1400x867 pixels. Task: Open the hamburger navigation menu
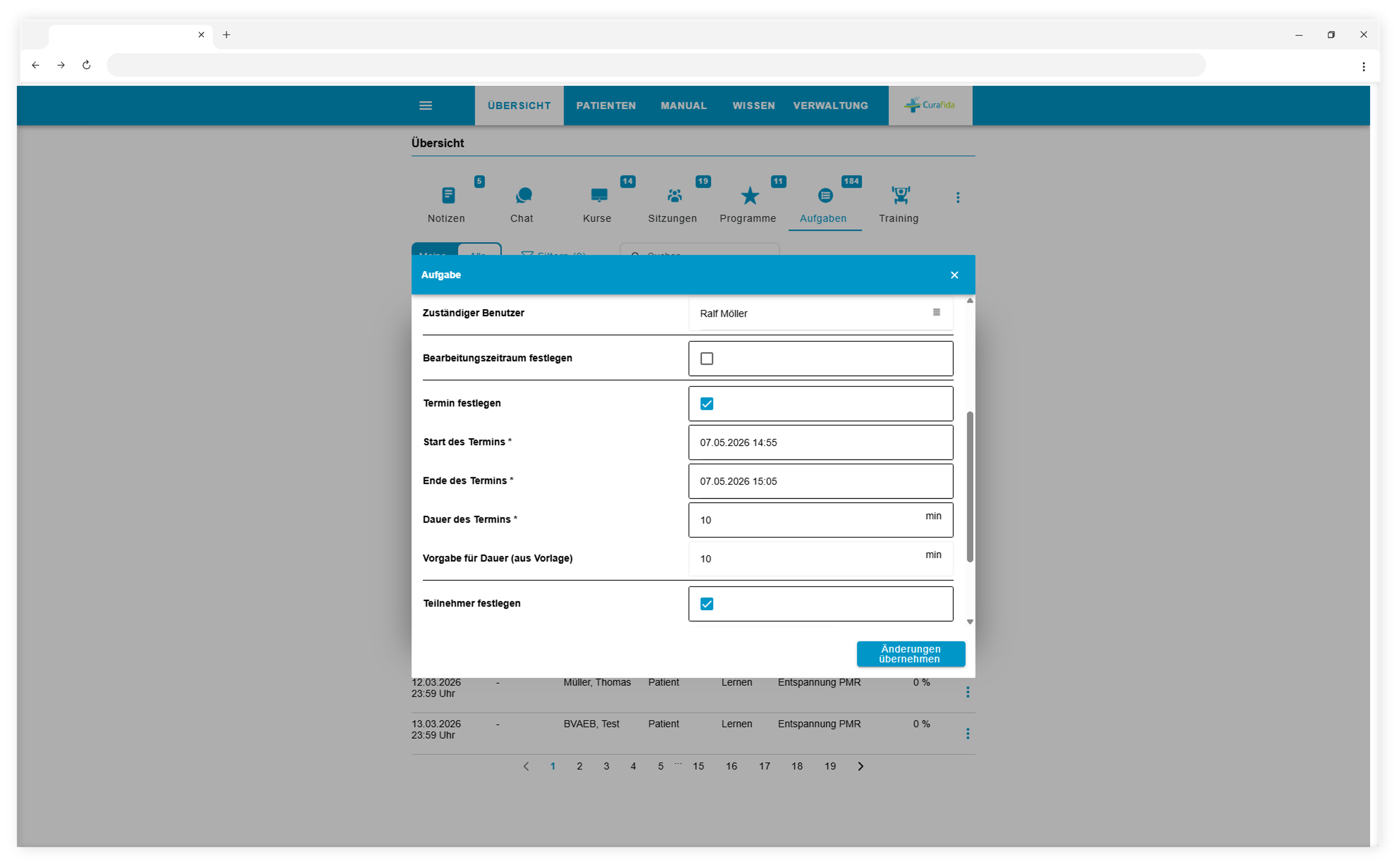point(425,106)
